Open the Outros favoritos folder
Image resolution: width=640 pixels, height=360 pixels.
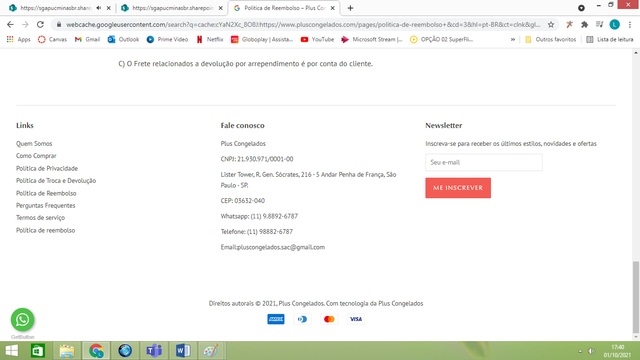tap(551, 40)
